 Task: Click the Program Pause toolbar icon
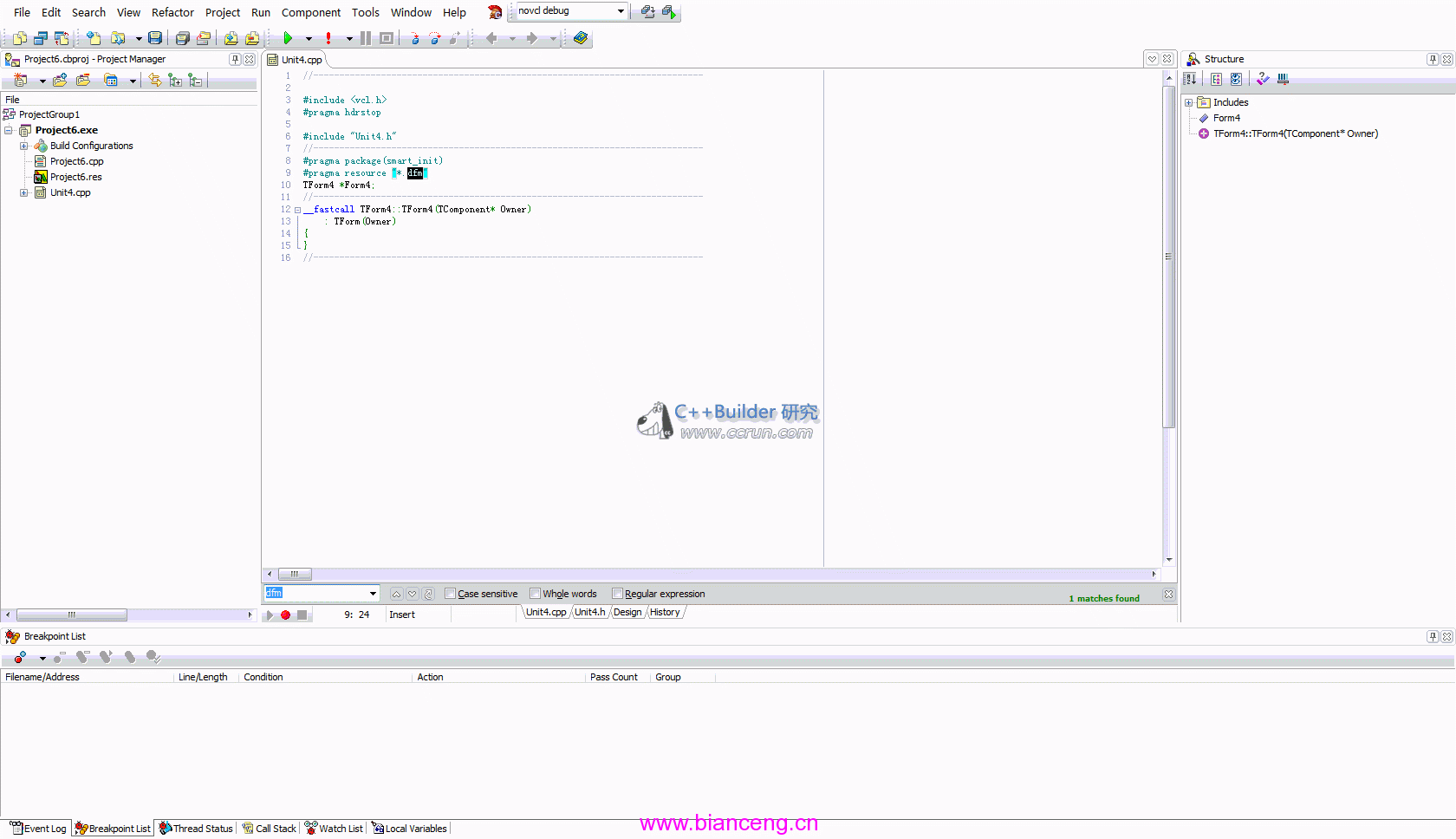(x=366, y=38)
